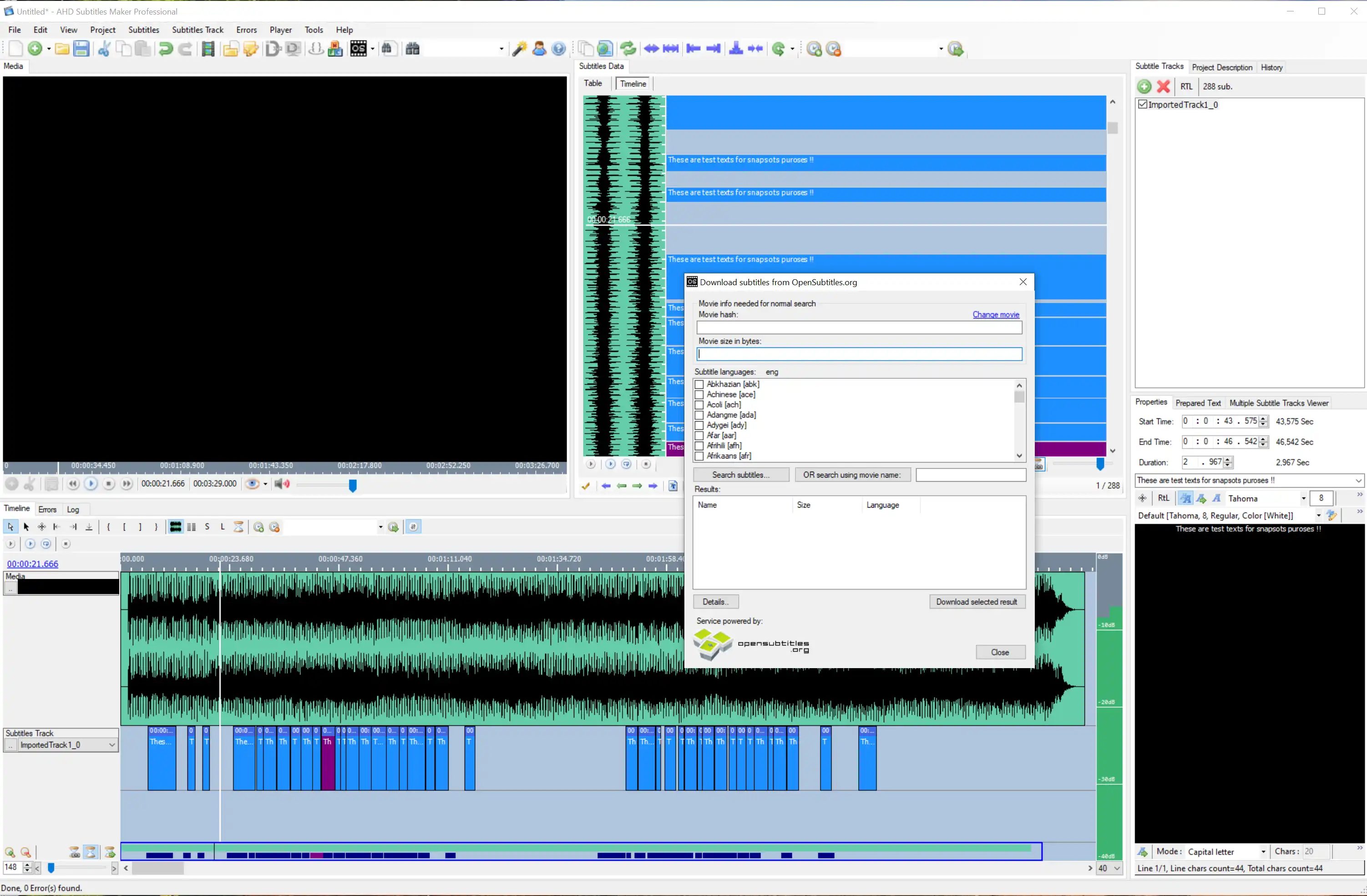Screen dimensions: 1367x896
Task: Click the dialog Close button
Action: 1000,652
